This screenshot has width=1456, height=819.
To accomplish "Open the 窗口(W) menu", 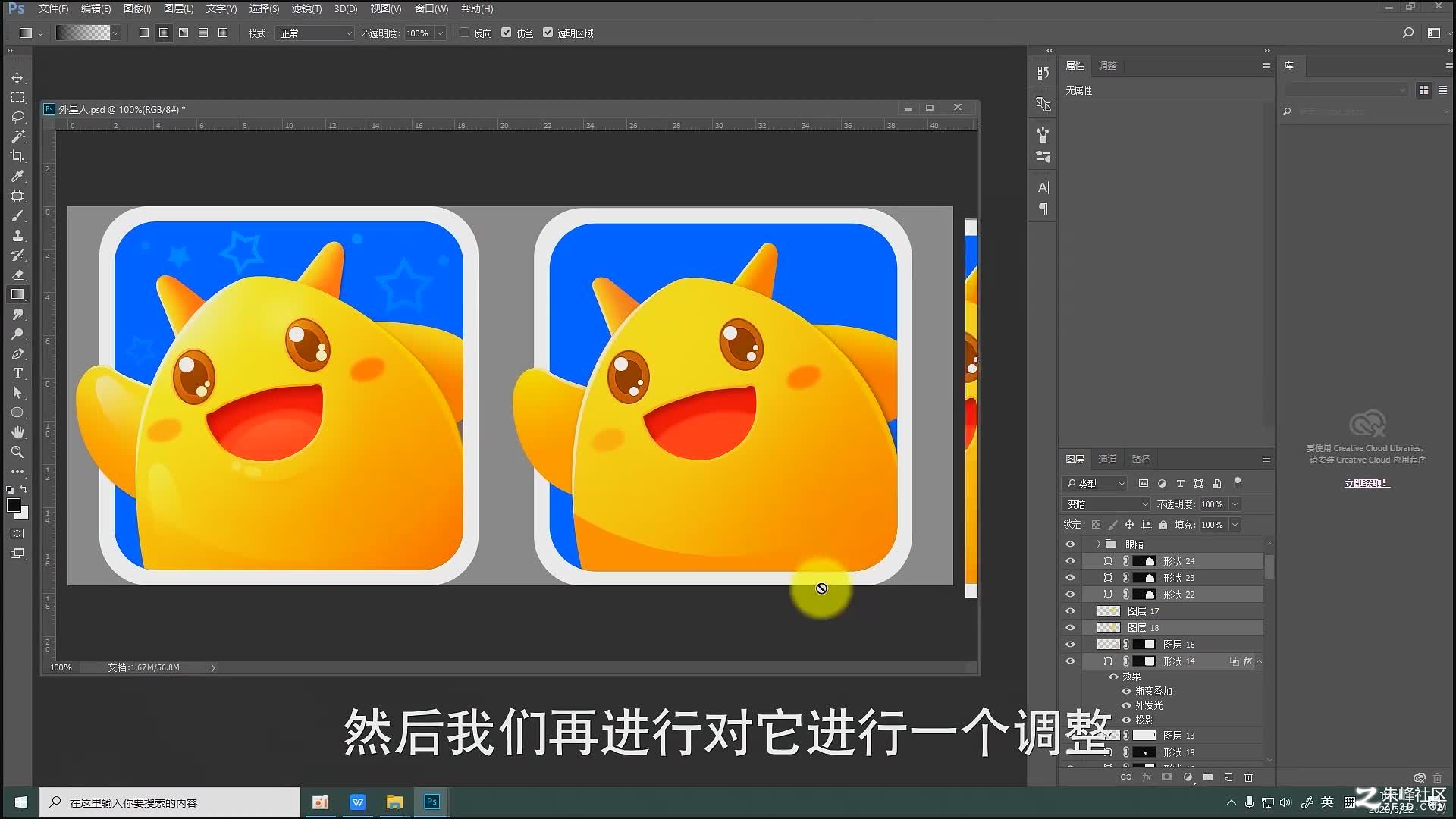I will 431,8.
